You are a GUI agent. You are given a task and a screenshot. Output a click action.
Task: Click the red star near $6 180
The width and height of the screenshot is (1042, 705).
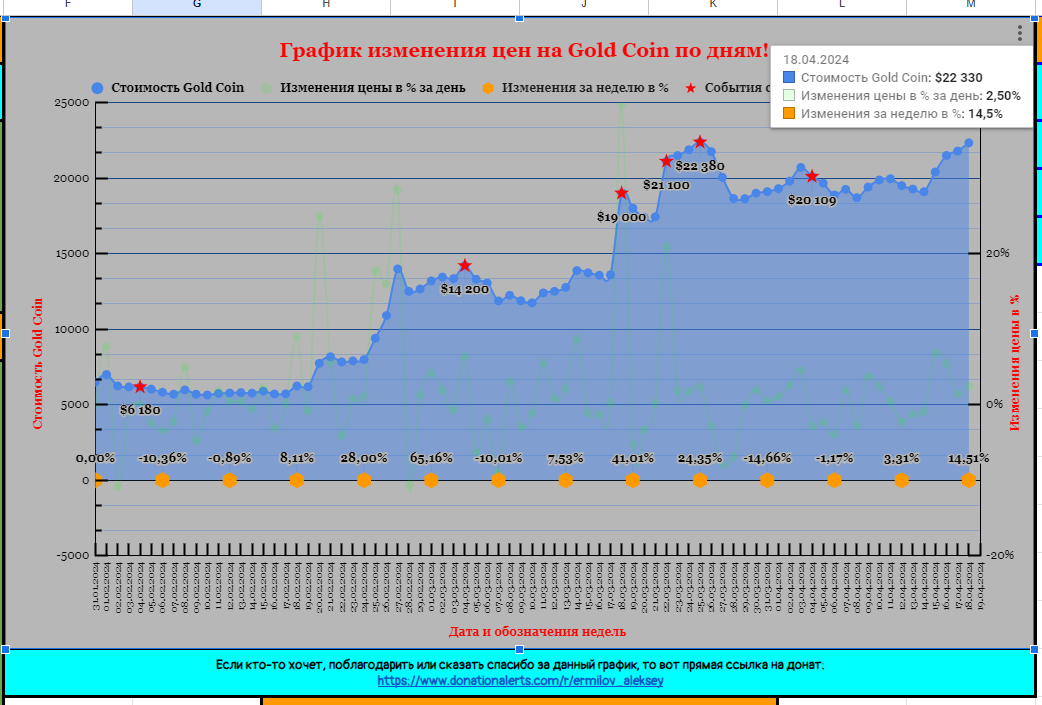pyautogui.click(x=140, y=386)
